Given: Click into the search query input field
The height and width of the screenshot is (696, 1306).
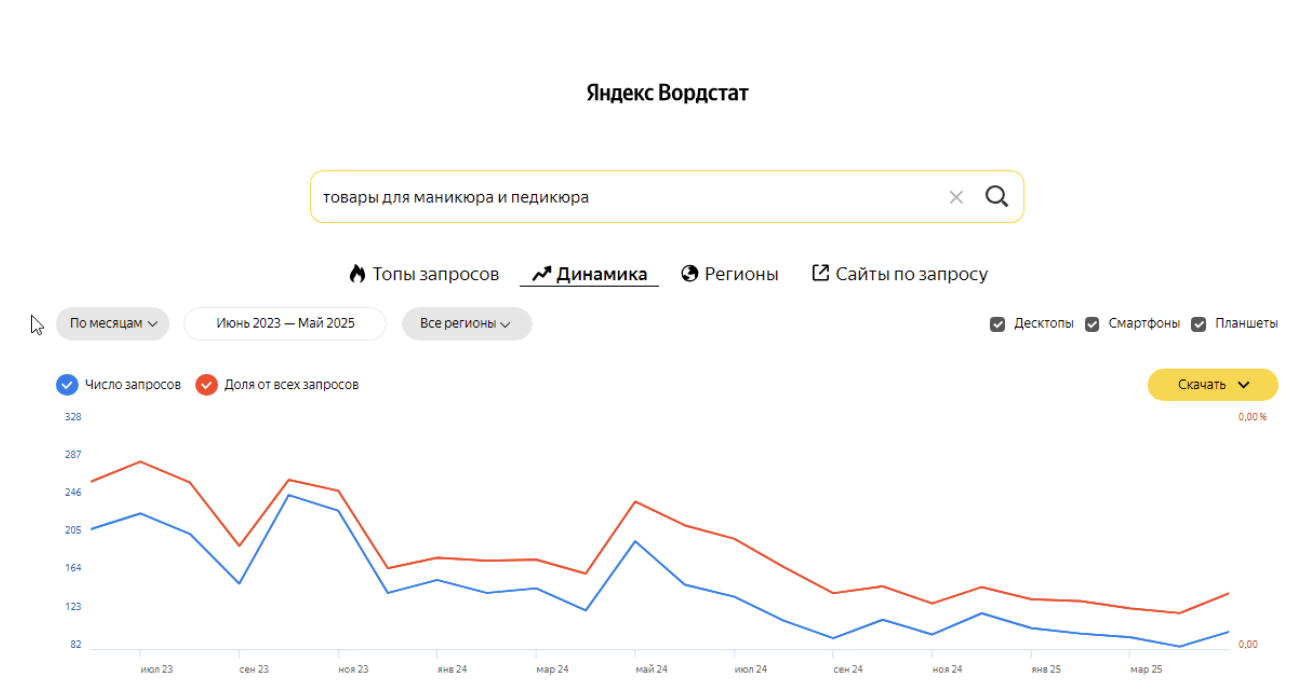Looking at the screenshot, I should [x=620, y=197].
